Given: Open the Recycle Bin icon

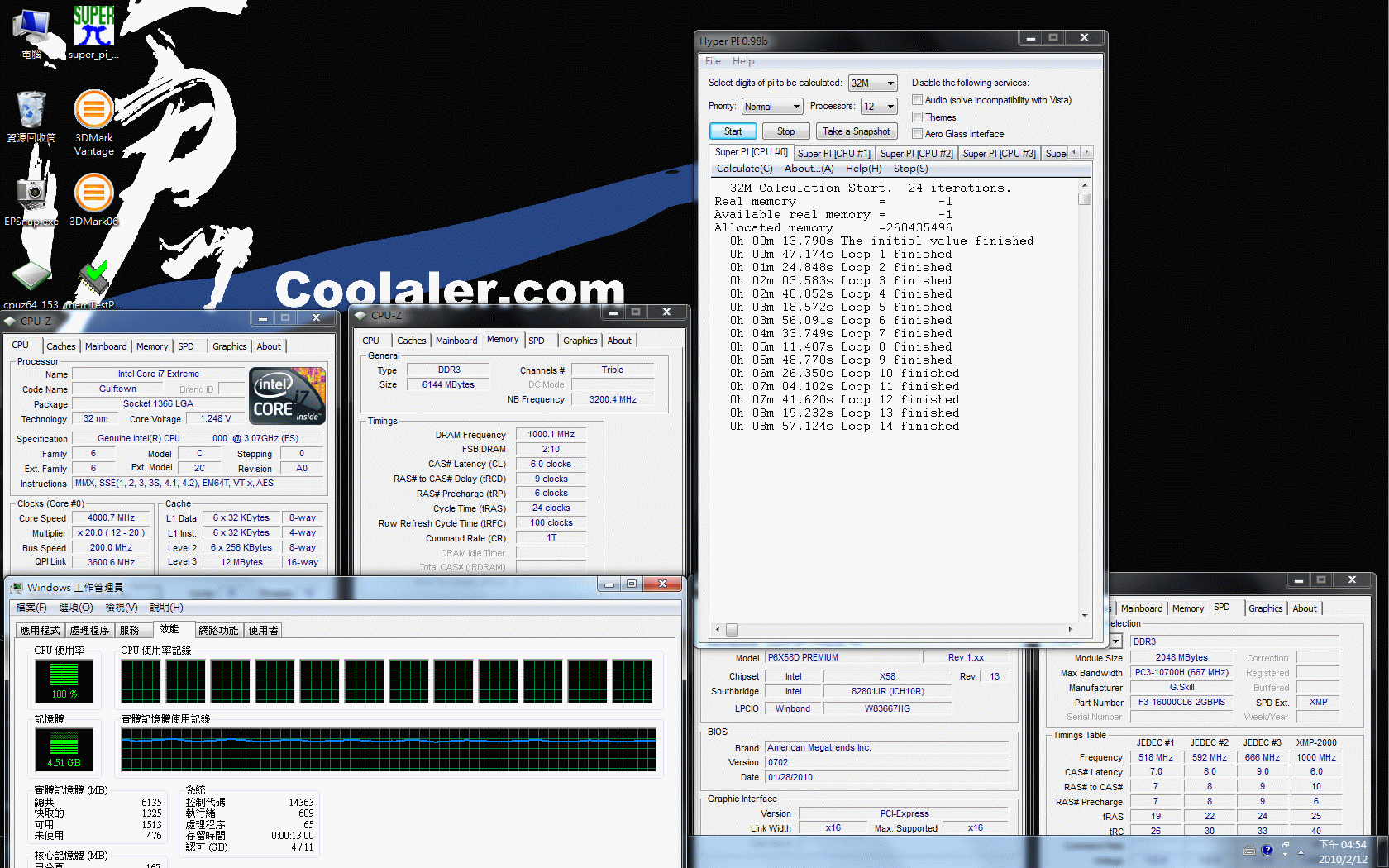Looking at the screenshot, I should click(31, 117).
